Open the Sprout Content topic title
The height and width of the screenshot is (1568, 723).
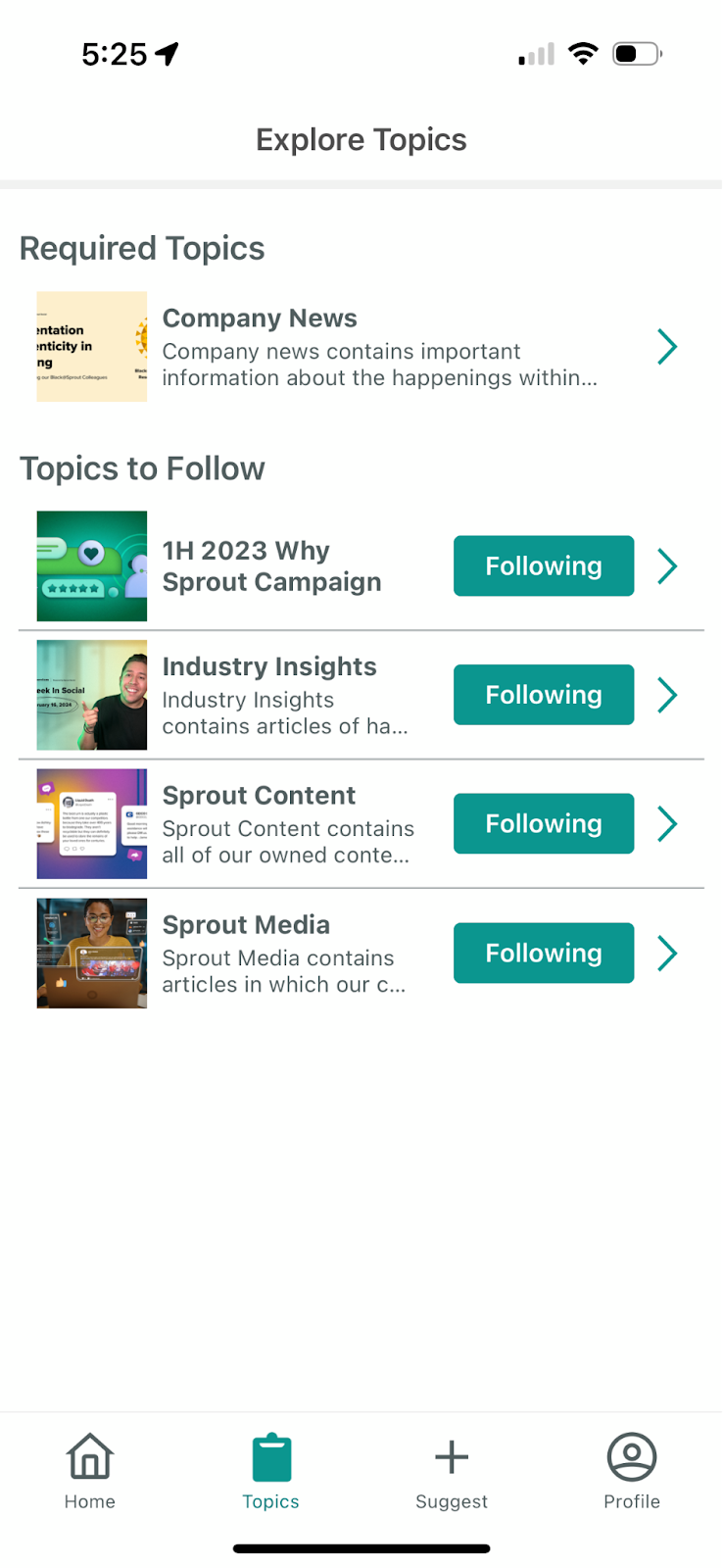point(259,795)
